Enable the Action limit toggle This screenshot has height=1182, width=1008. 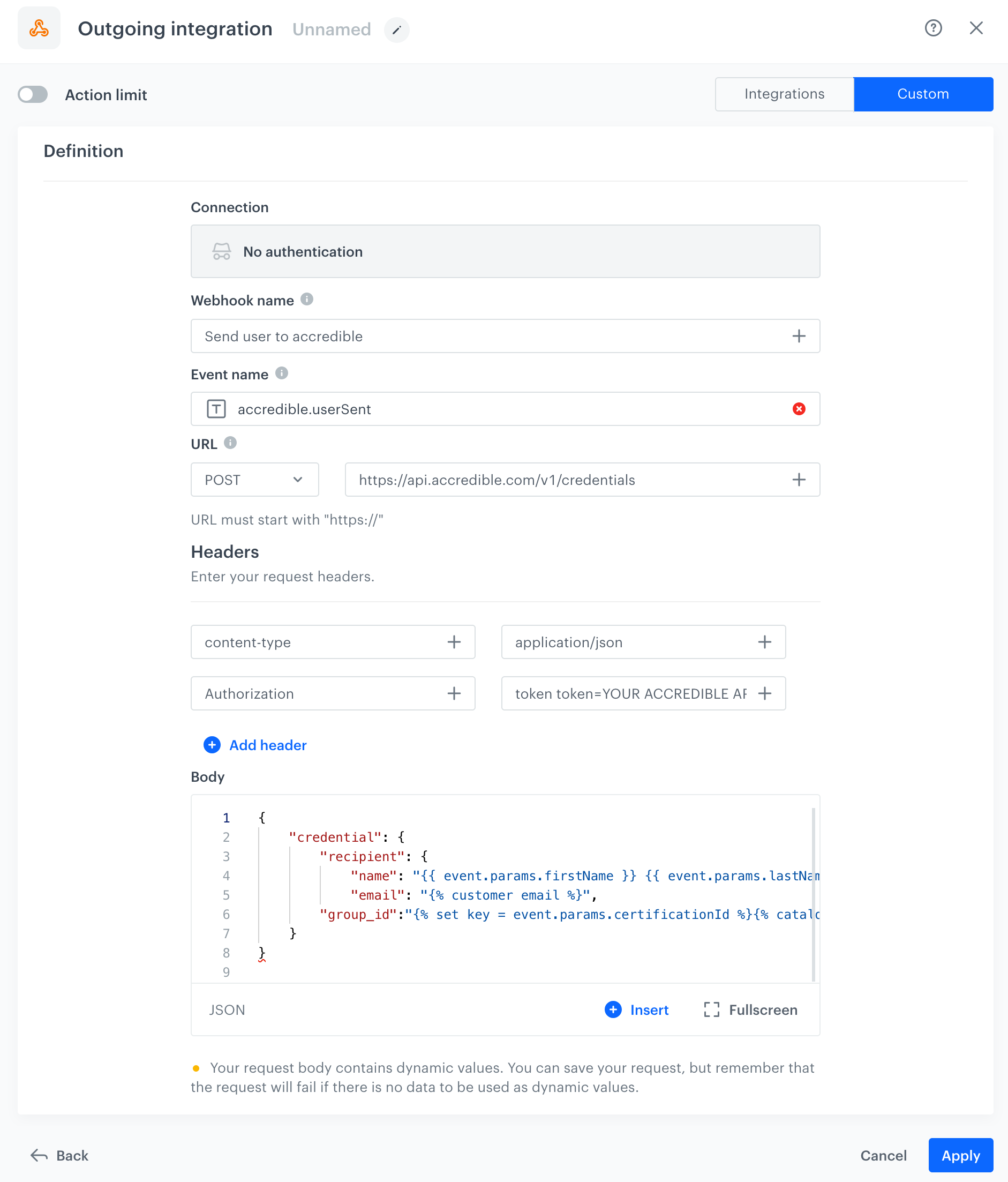(x=33, y=95)
